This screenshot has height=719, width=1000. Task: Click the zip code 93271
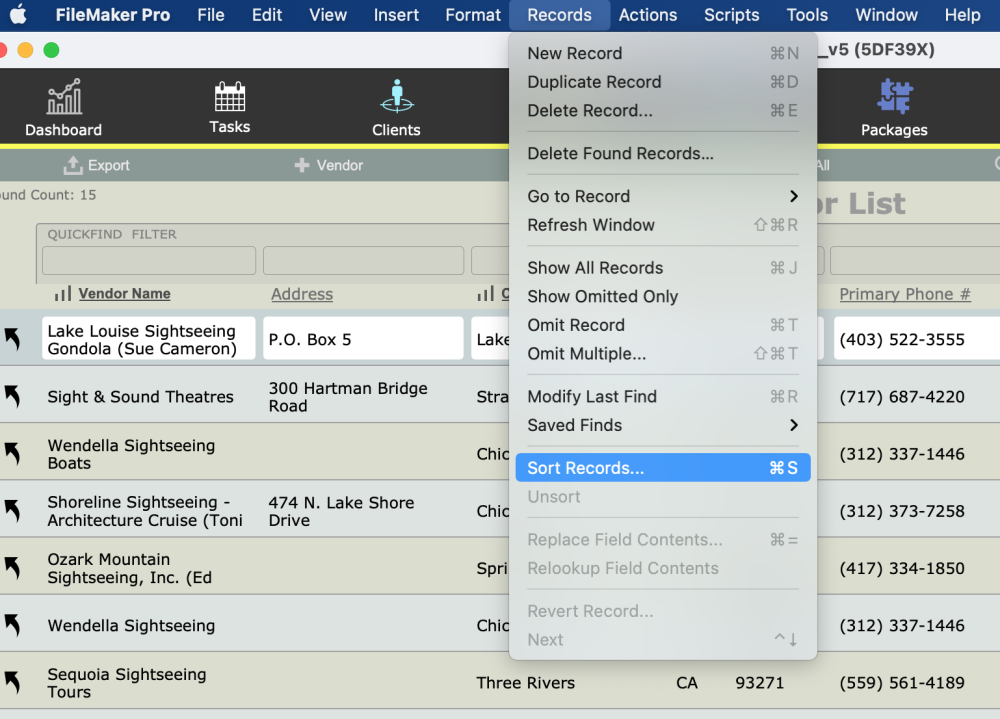759,683
